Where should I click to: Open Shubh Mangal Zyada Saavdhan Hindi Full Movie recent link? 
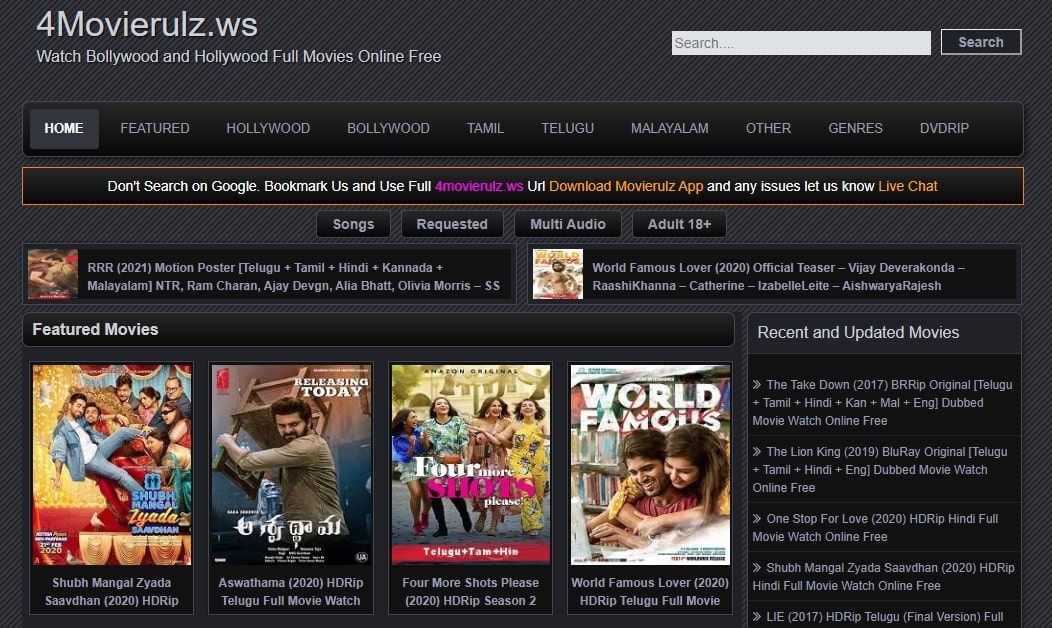coord(884,576)
